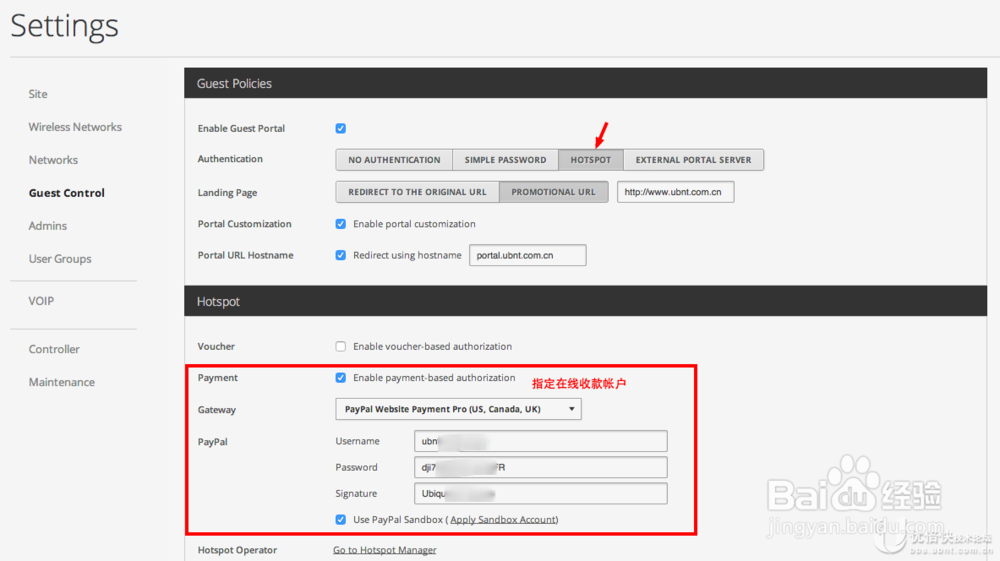1000x561 pixels.
Task: Open the Maintenance section
Action: click(61, 382)
